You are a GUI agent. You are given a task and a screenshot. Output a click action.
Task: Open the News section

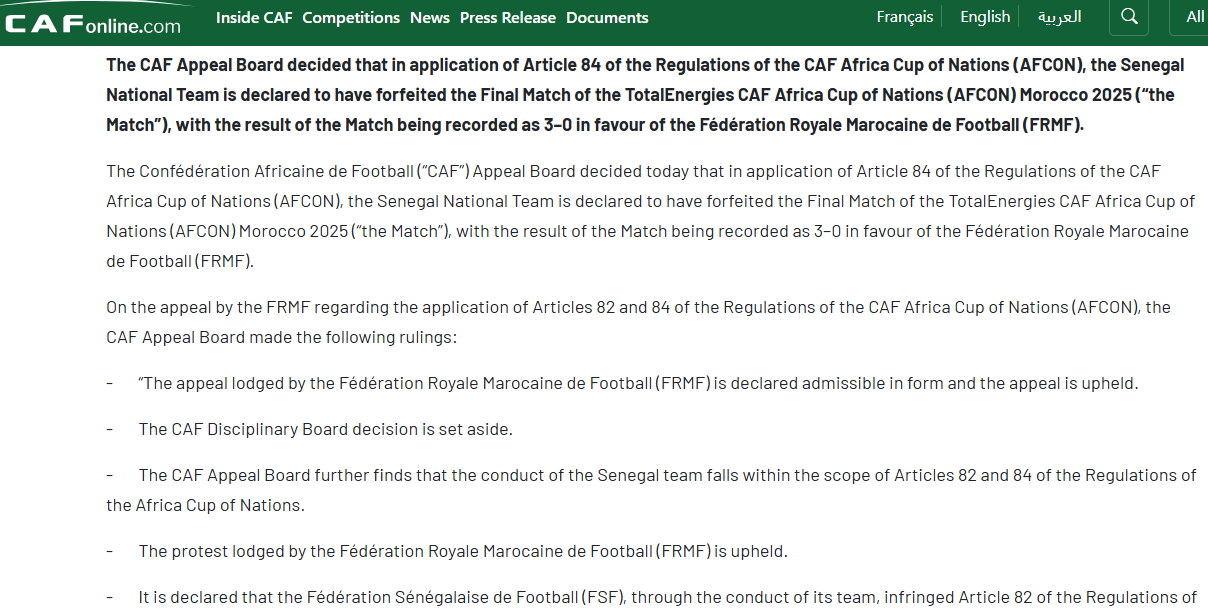(430, 18)
